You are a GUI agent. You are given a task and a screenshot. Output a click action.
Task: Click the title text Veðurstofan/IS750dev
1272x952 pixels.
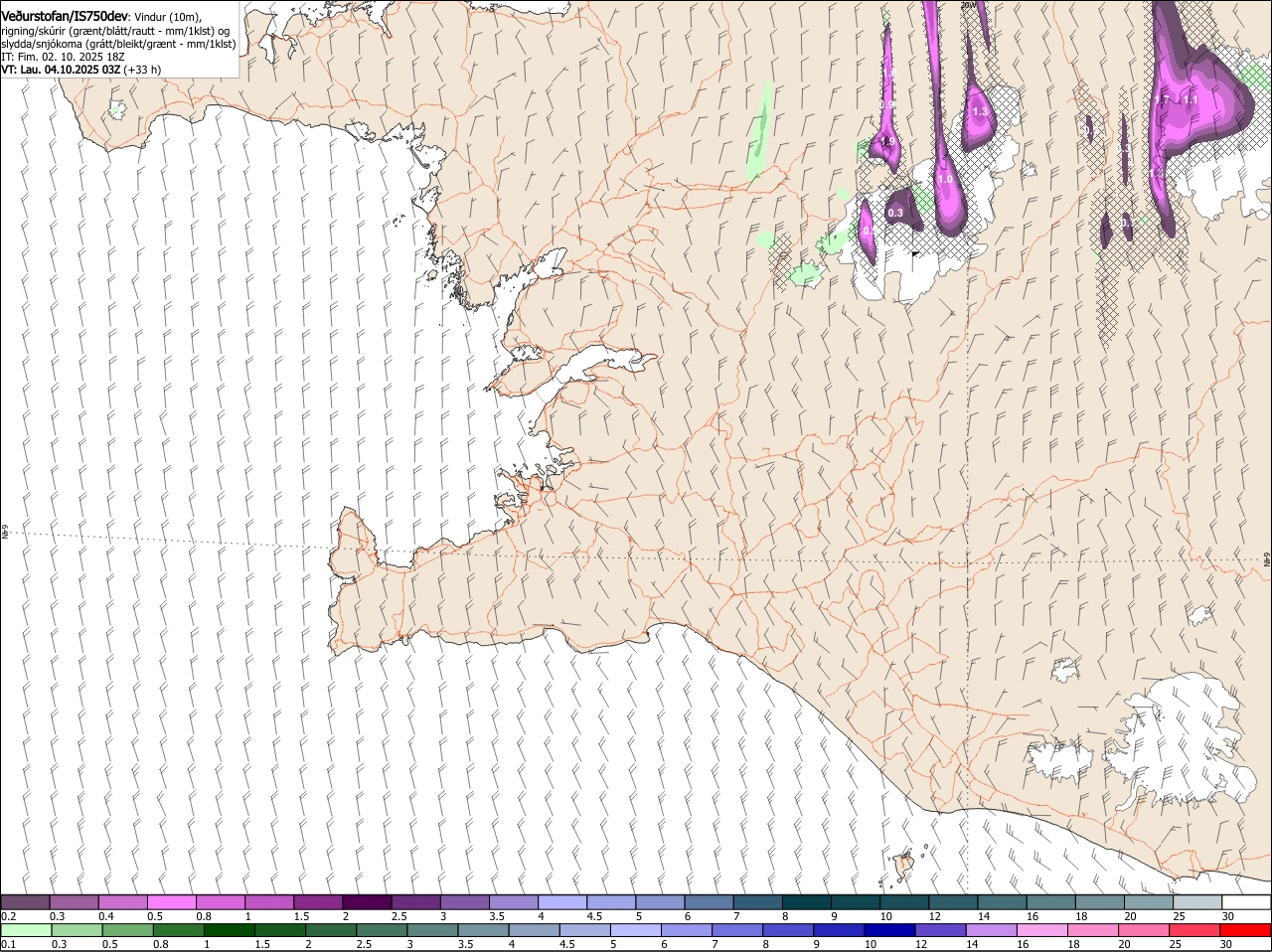(x=65, y=17)
